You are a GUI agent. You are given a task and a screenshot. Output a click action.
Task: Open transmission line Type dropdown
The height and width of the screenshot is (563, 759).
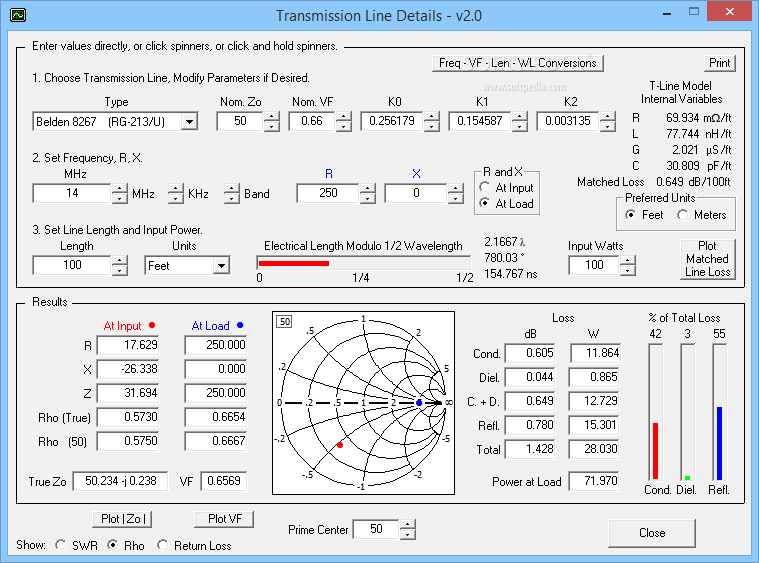pos(190,122)
